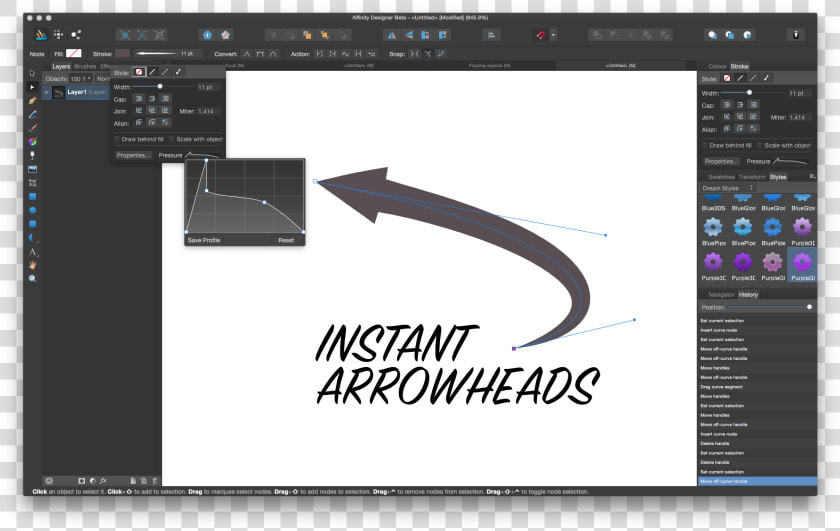The image size is (840, 531).
Task: Select the Rectangle shape tool
Action: (x=32, y=197)
